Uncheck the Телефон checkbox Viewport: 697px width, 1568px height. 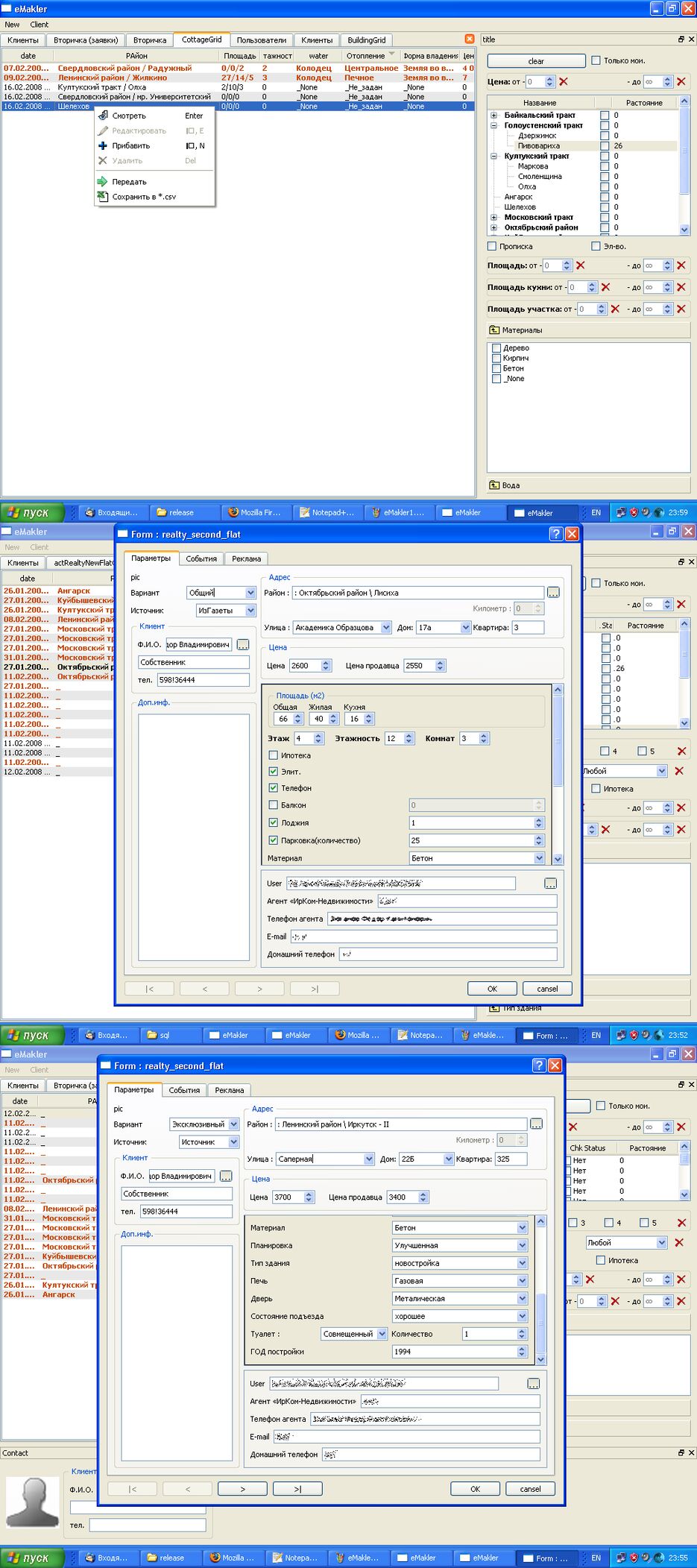(273, 788)
